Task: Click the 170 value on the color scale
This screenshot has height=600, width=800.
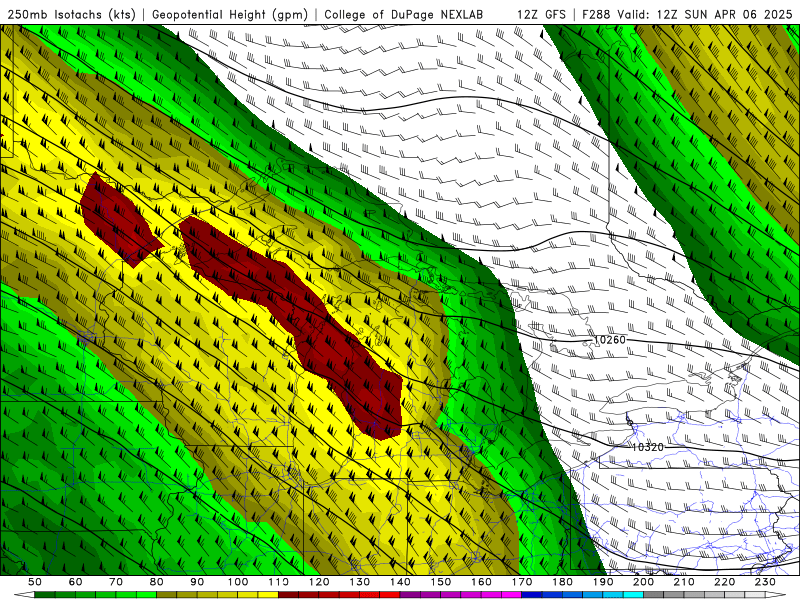Action: (x=522, y=582)
